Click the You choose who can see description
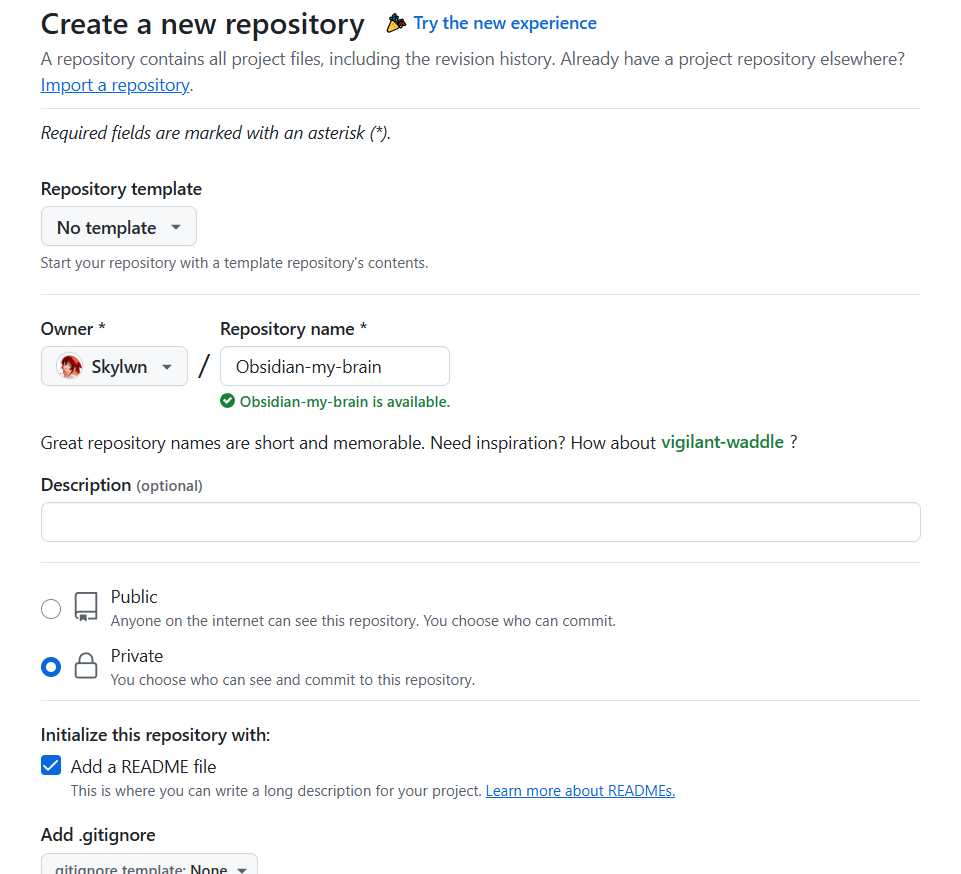 coord(293,680)
